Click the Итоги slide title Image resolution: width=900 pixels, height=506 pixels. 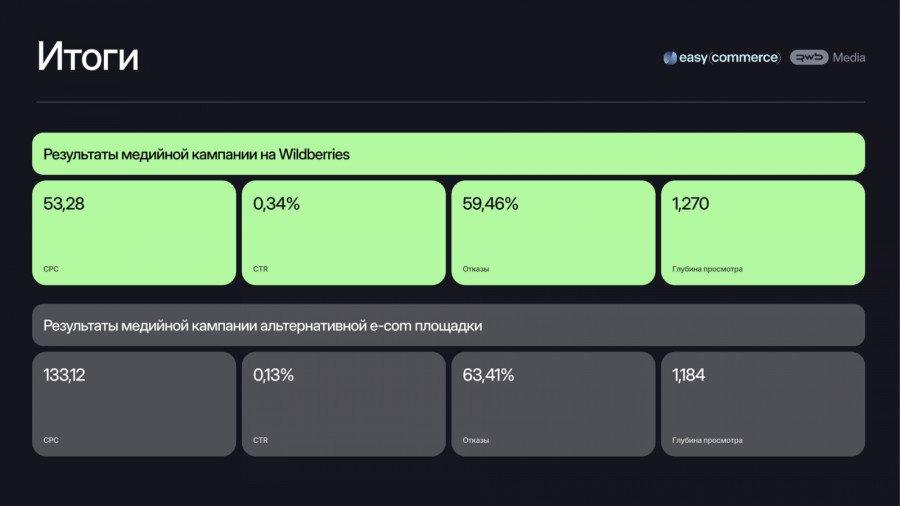pos(88,57)
